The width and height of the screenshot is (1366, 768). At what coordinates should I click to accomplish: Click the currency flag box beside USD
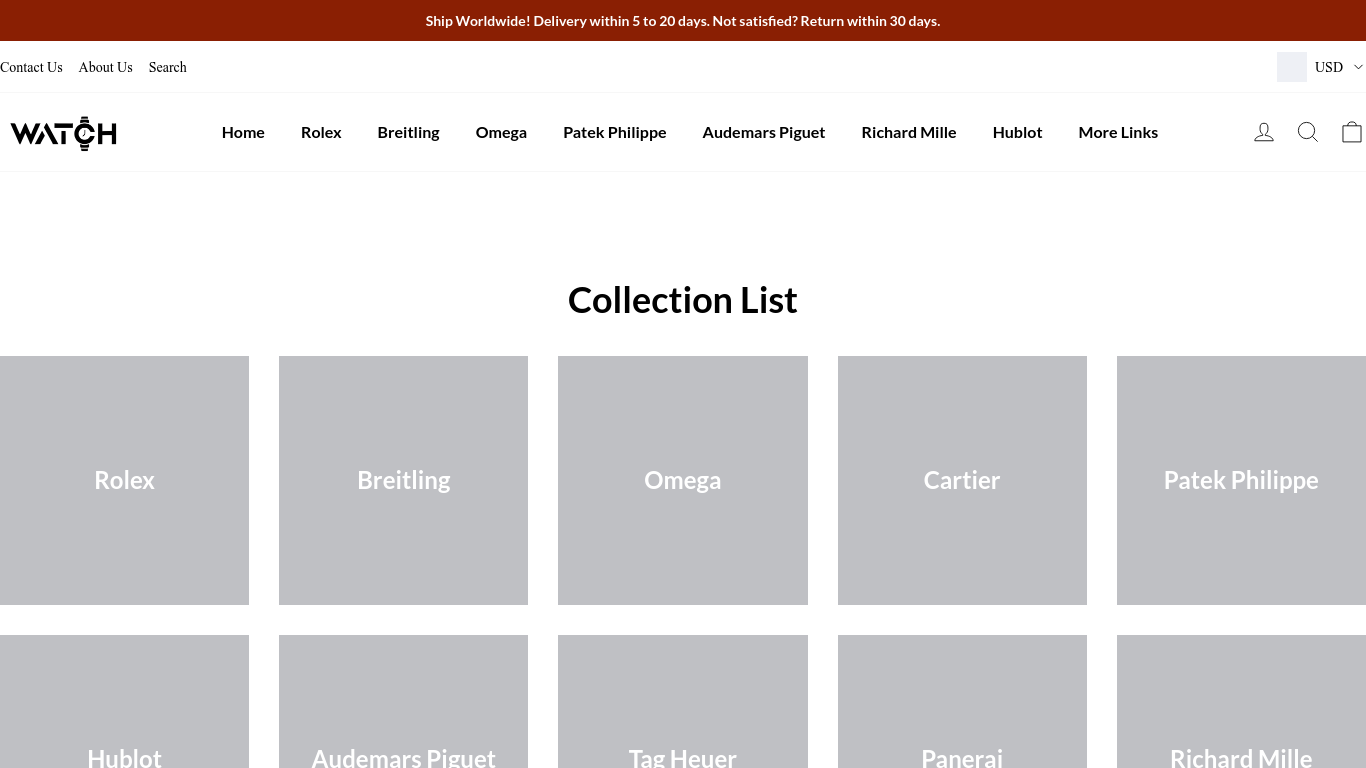pos(1292,67)
